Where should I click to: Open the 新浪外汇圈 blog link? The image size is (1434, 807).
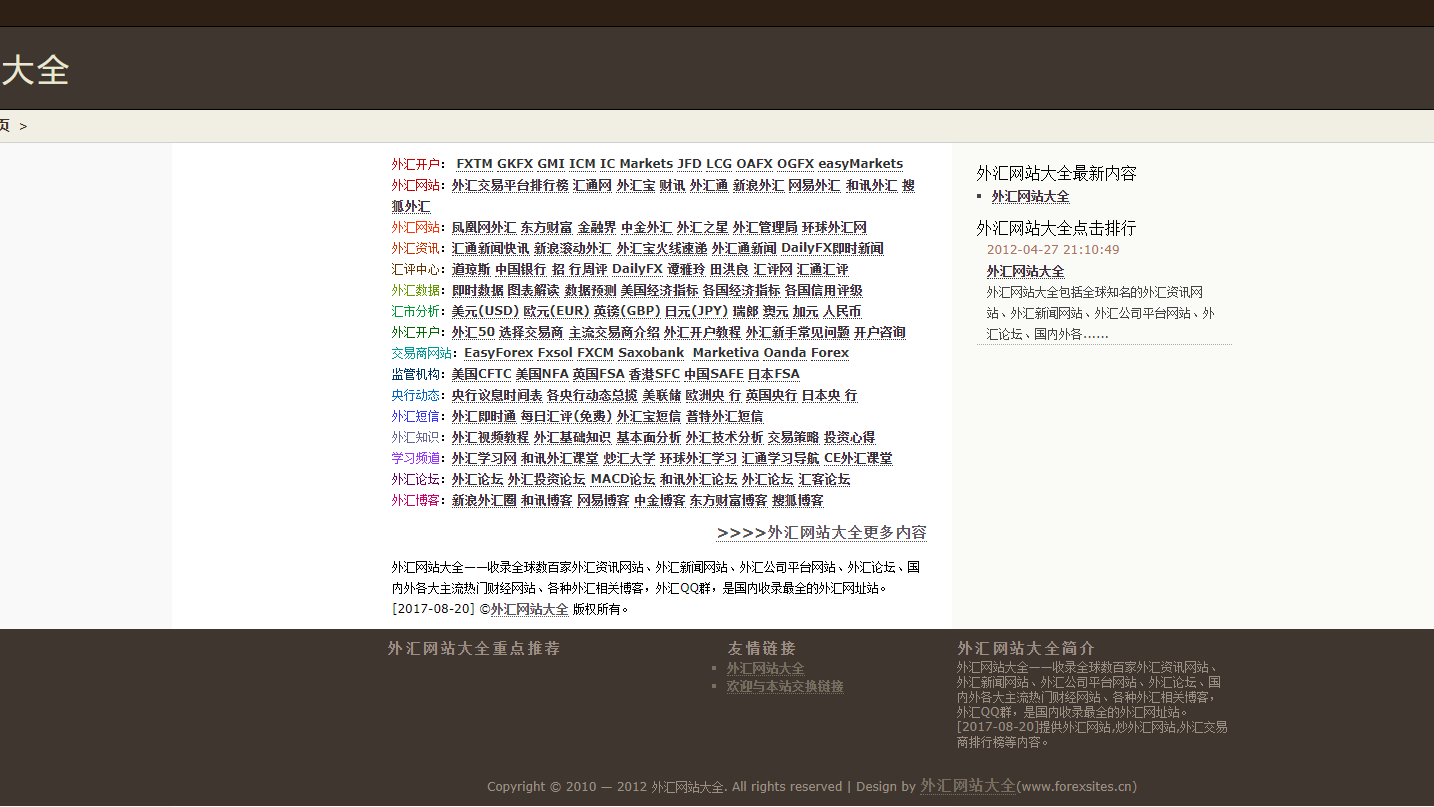click(x=484, y=500)
